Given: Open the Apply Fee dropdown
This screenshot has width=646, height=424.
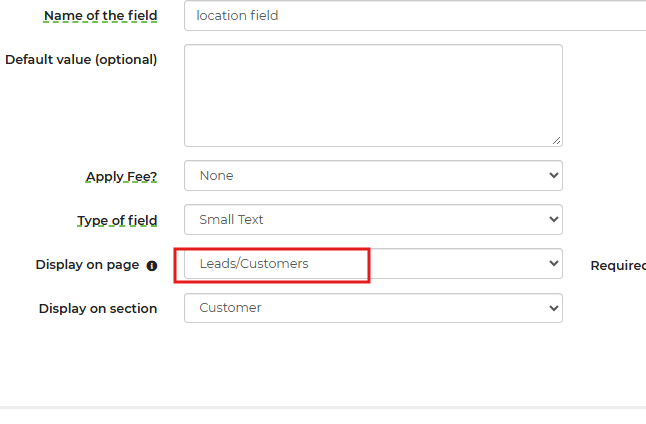Looking at the screenshot, I should pyautogui.click(x=373, y=176).
